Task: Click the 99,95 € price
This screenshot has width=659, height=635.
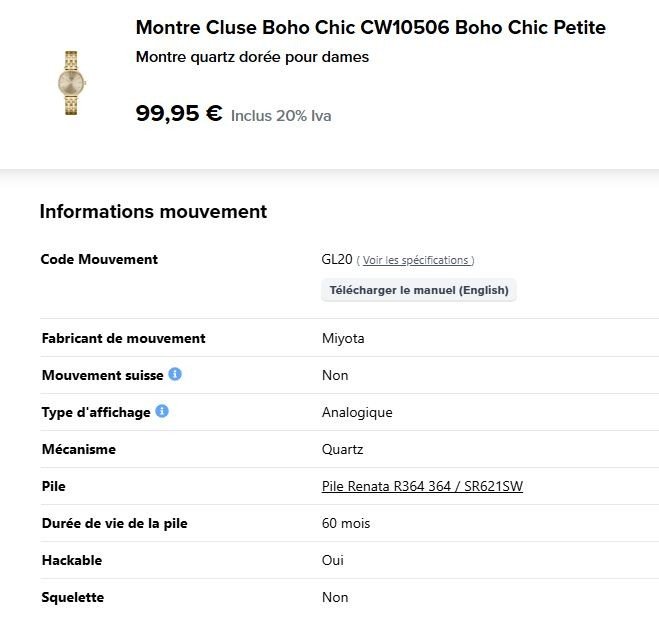Action: tap(179, 113)
